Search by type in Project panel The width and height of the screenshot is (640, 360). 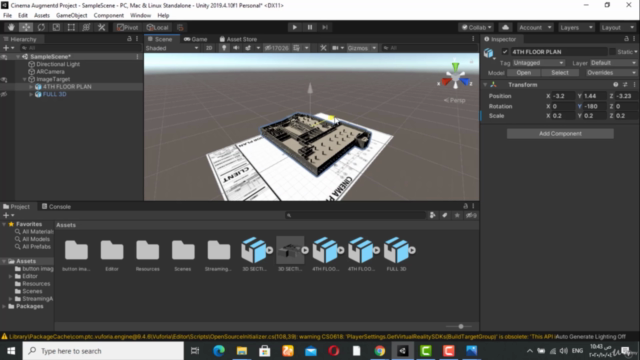pyautogui.click(x=432, y=215)
